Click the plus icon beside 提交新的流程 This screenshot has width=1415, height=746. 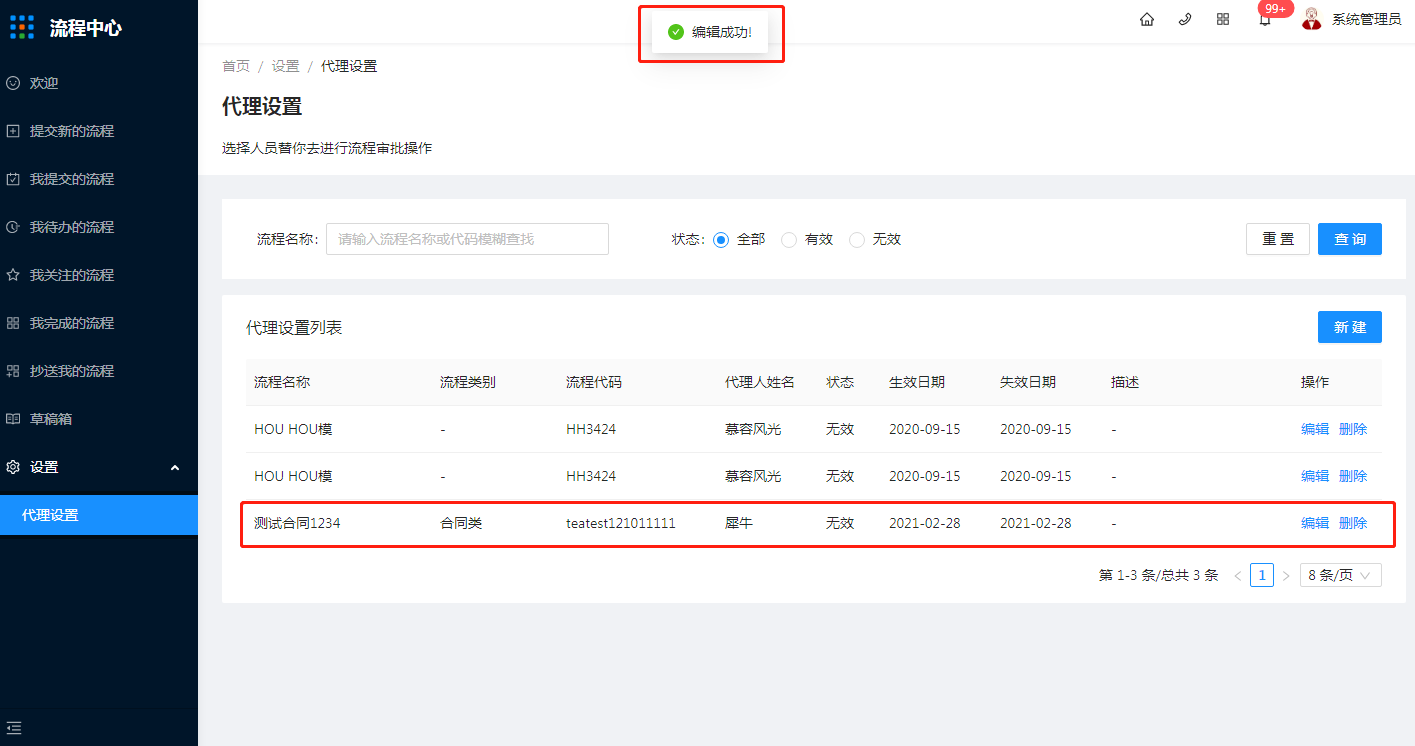pyautogui.click(x=13, y=131)
